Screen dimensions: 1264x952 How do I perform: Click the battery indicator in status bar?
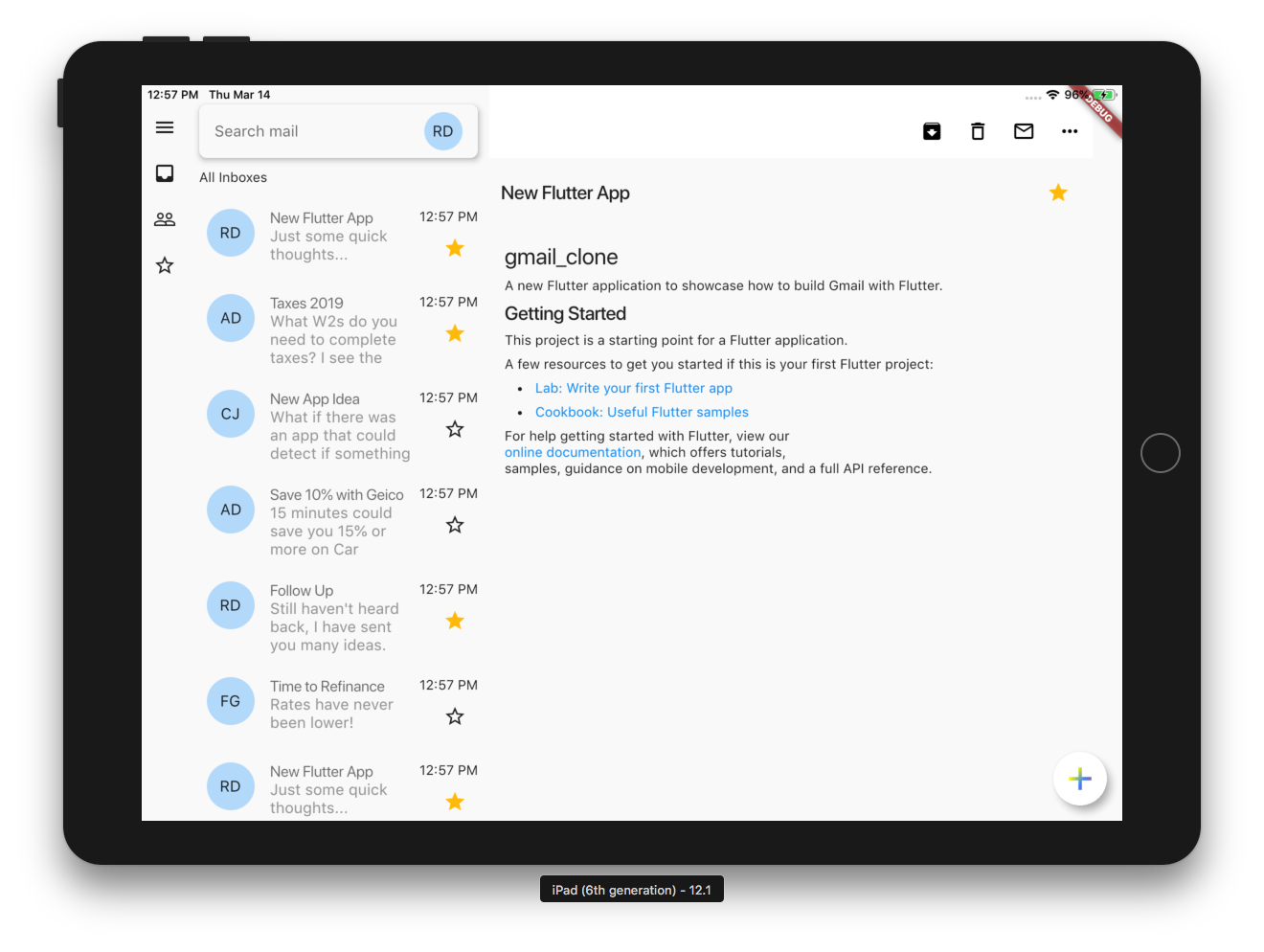coord(1104,95)
